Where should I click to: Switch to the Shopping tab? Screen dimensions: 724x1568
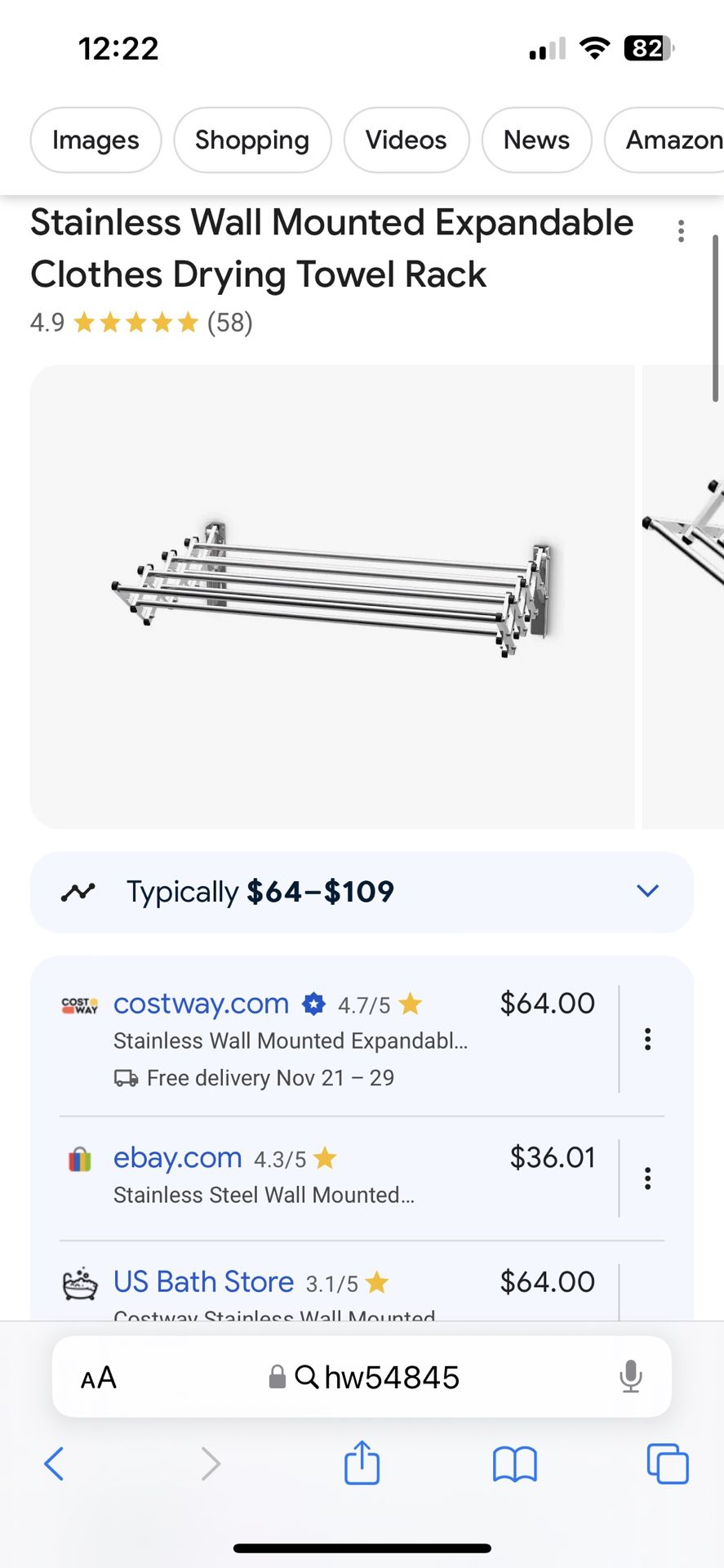tap(252, 140)
